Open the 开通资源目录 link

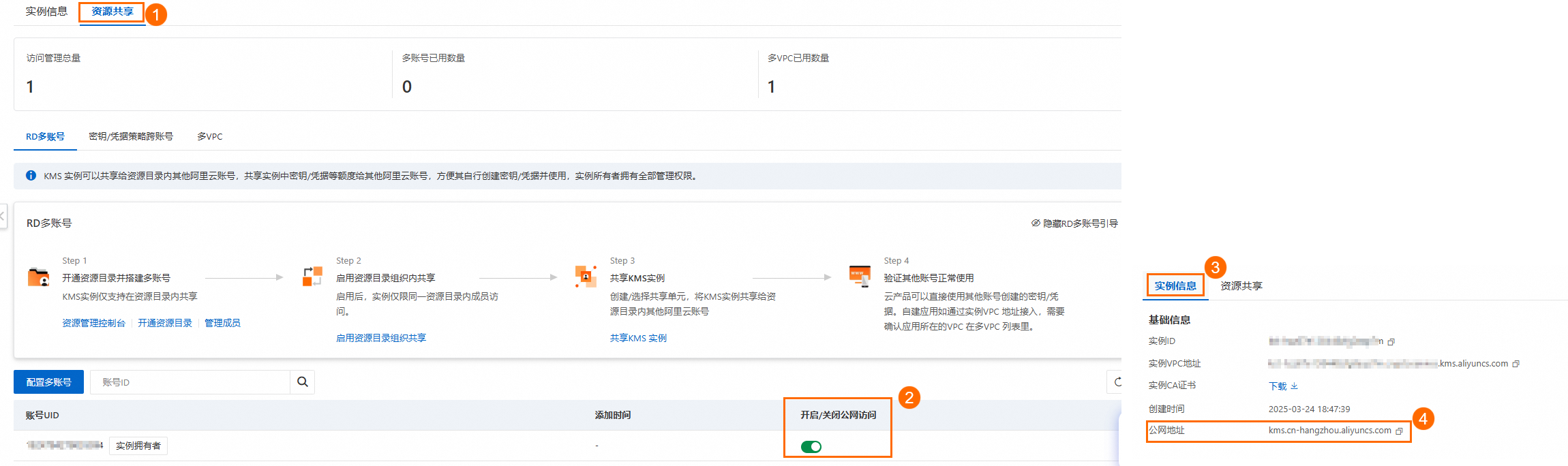(165, 323)
